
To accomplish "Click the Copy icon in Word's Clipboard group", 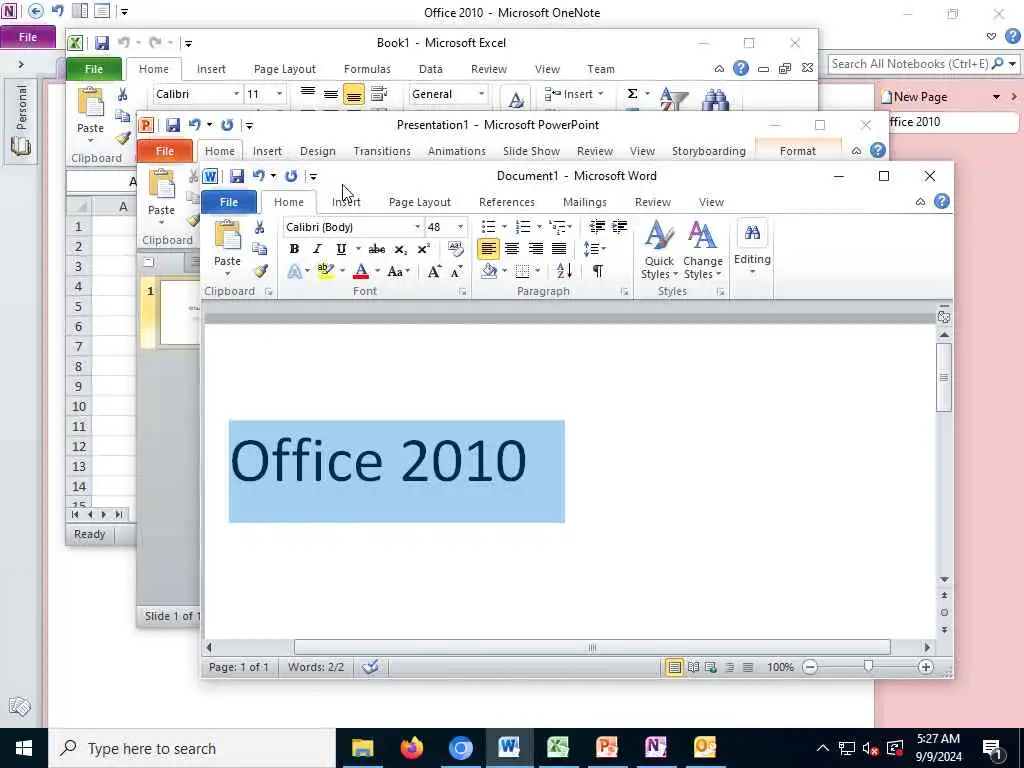I will point(259,249).
